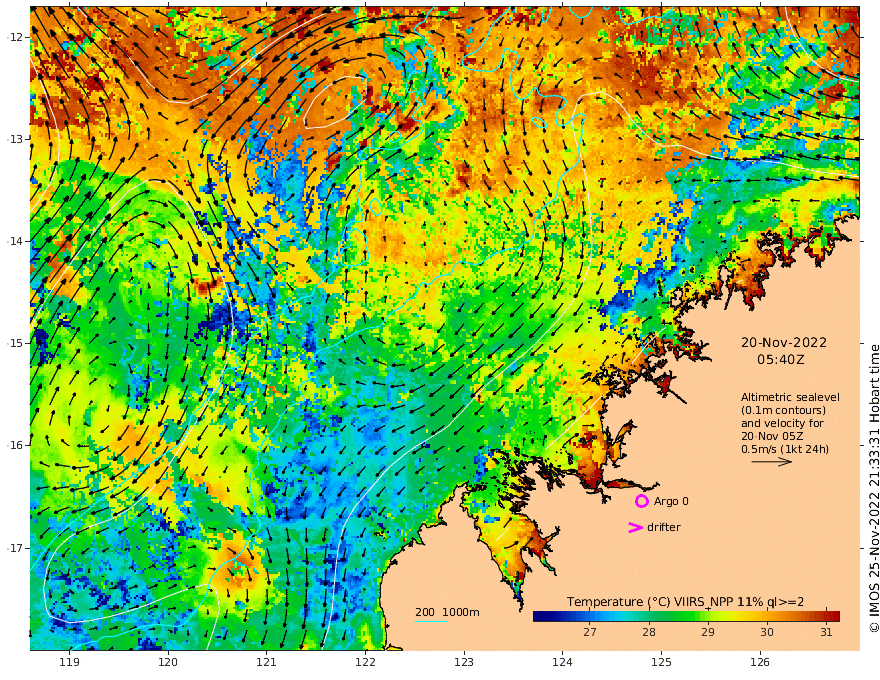Viewport: 880px width, 680px height.
Task: Click the 'Argo 0' legend label
Action: pos(671,501)
